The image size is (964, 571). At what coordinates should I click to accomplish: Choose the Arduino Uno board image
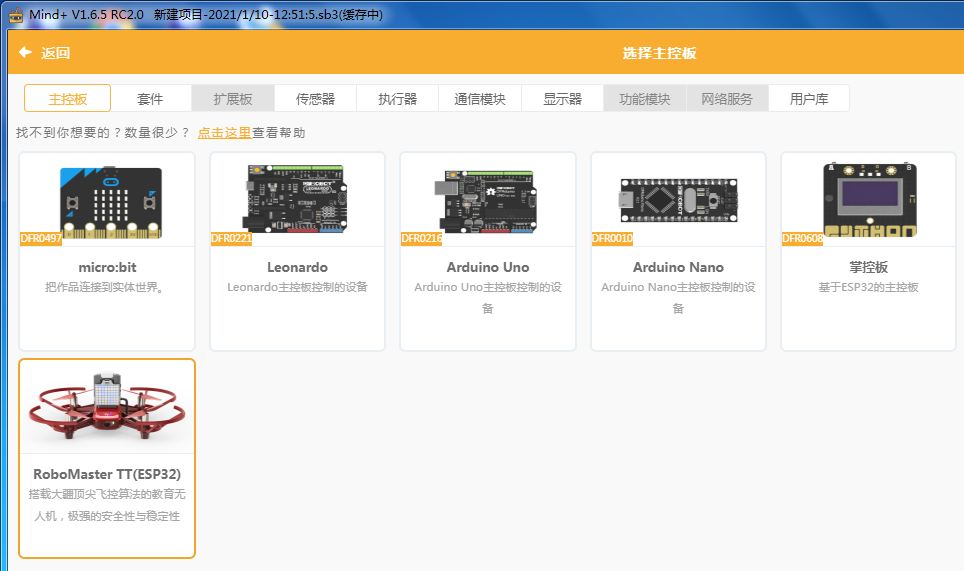click(x=486, y=200)
